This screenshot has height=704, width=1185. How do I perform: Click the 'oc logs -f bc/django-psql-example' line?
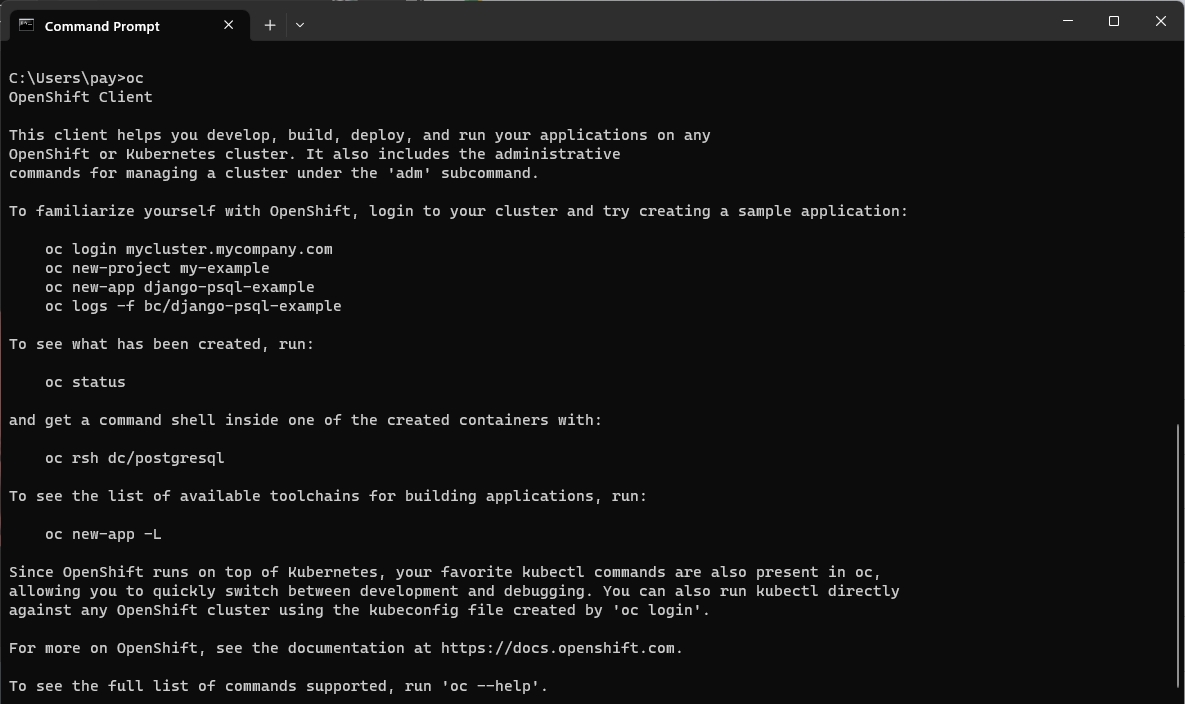193,306
